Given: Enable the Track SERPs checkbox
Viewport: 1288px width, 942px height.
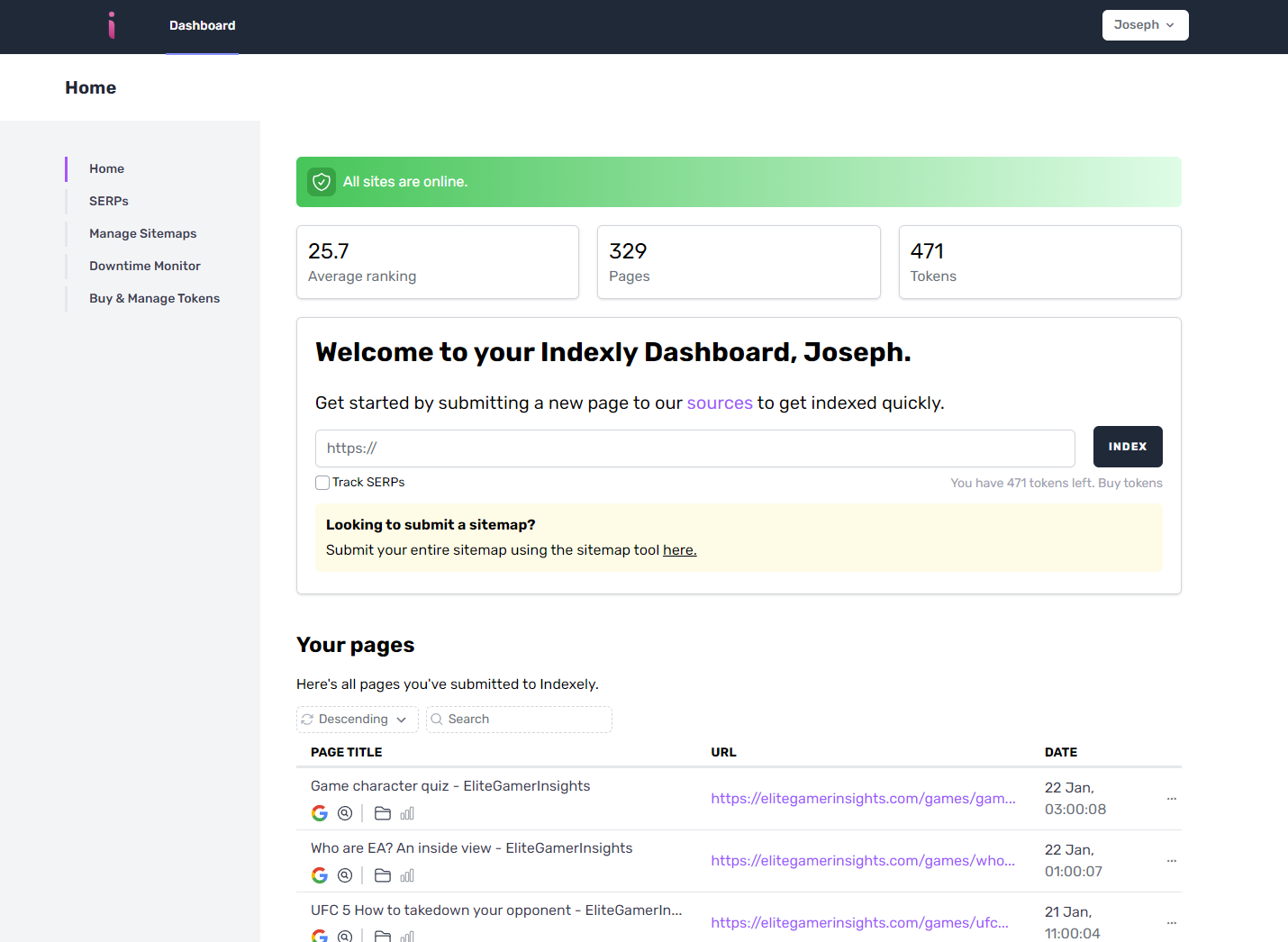Looking at the screenshot, I should point(322,483).
